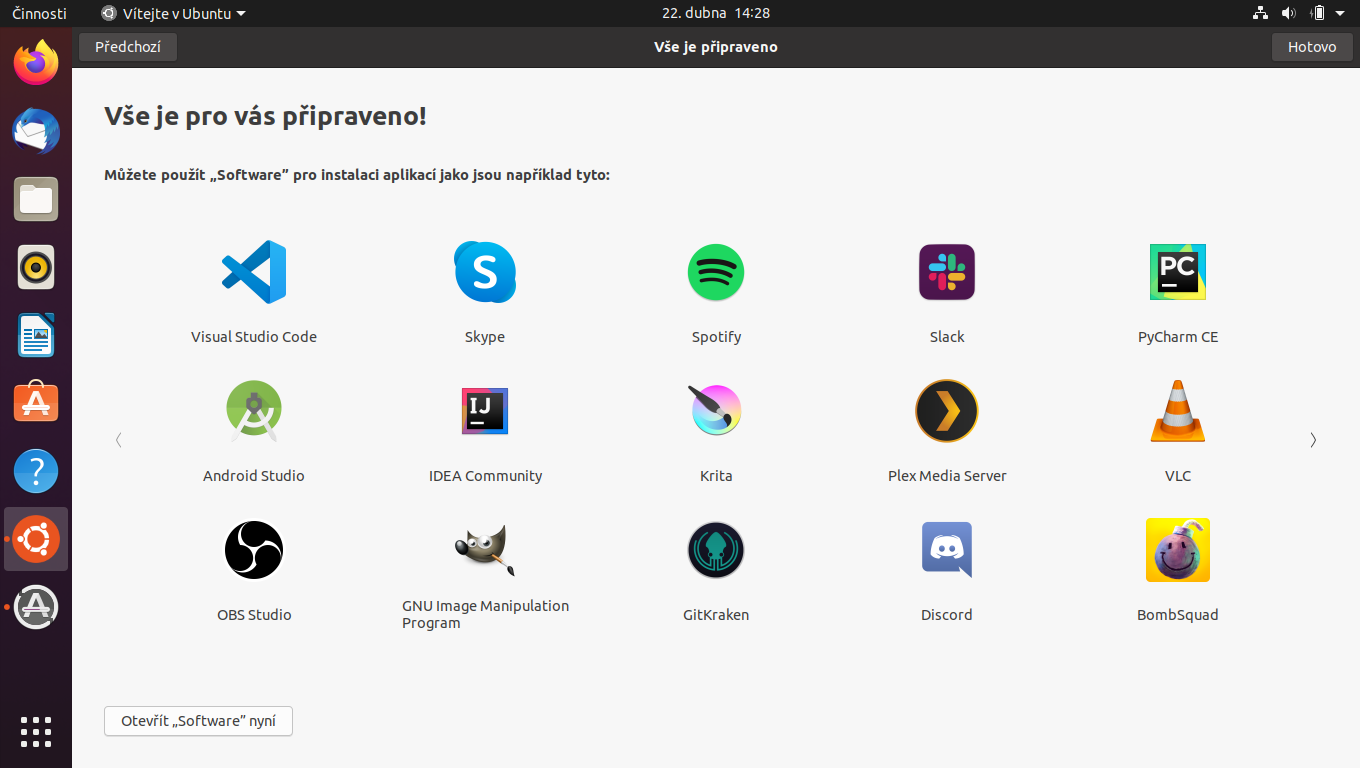Select the IDEA Community icon
Screen dimensions: 1360x768
[485, 411]
